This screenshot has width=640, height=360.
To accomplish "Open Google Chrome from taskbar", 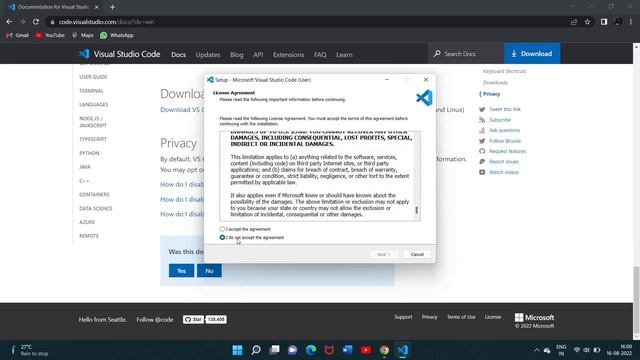I will click(384, 350).
